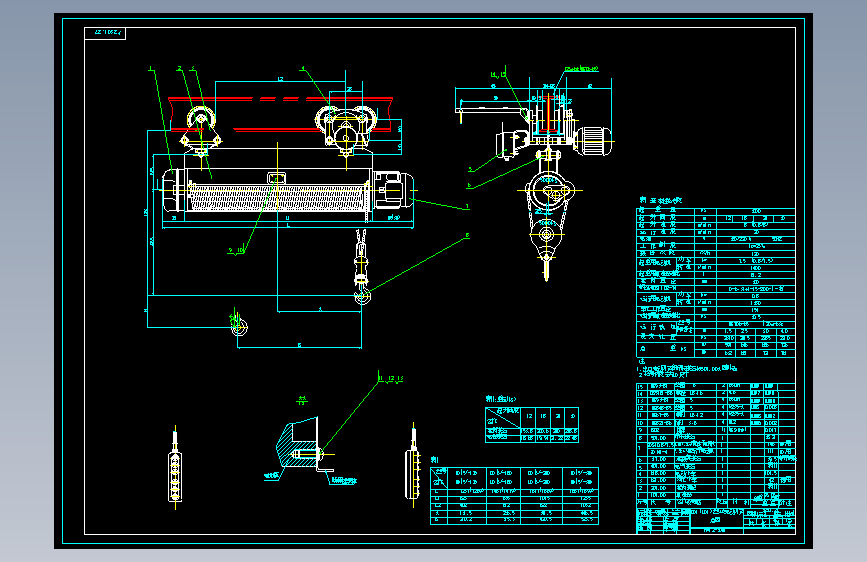Click part callout 7 beside the hoist motor
Viewport: 867px width, 562px height.
click(x=468, y=206)
